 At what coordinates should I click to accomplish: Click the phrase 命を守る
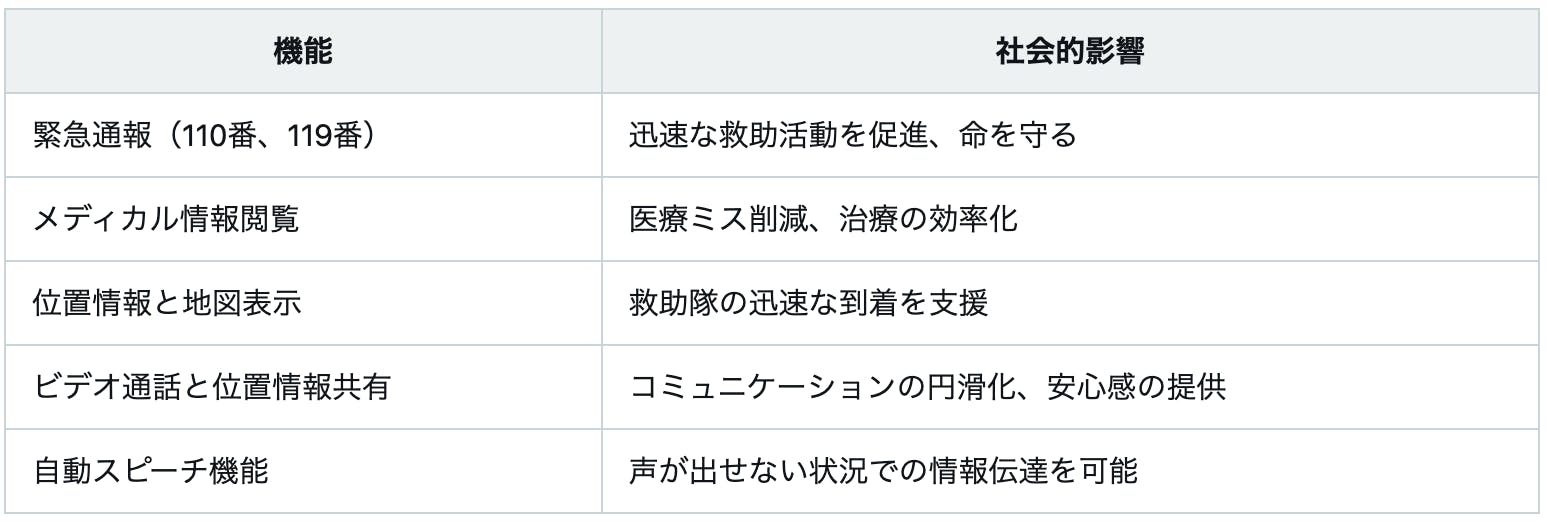pyautogui.click(x=1003, y=135)
